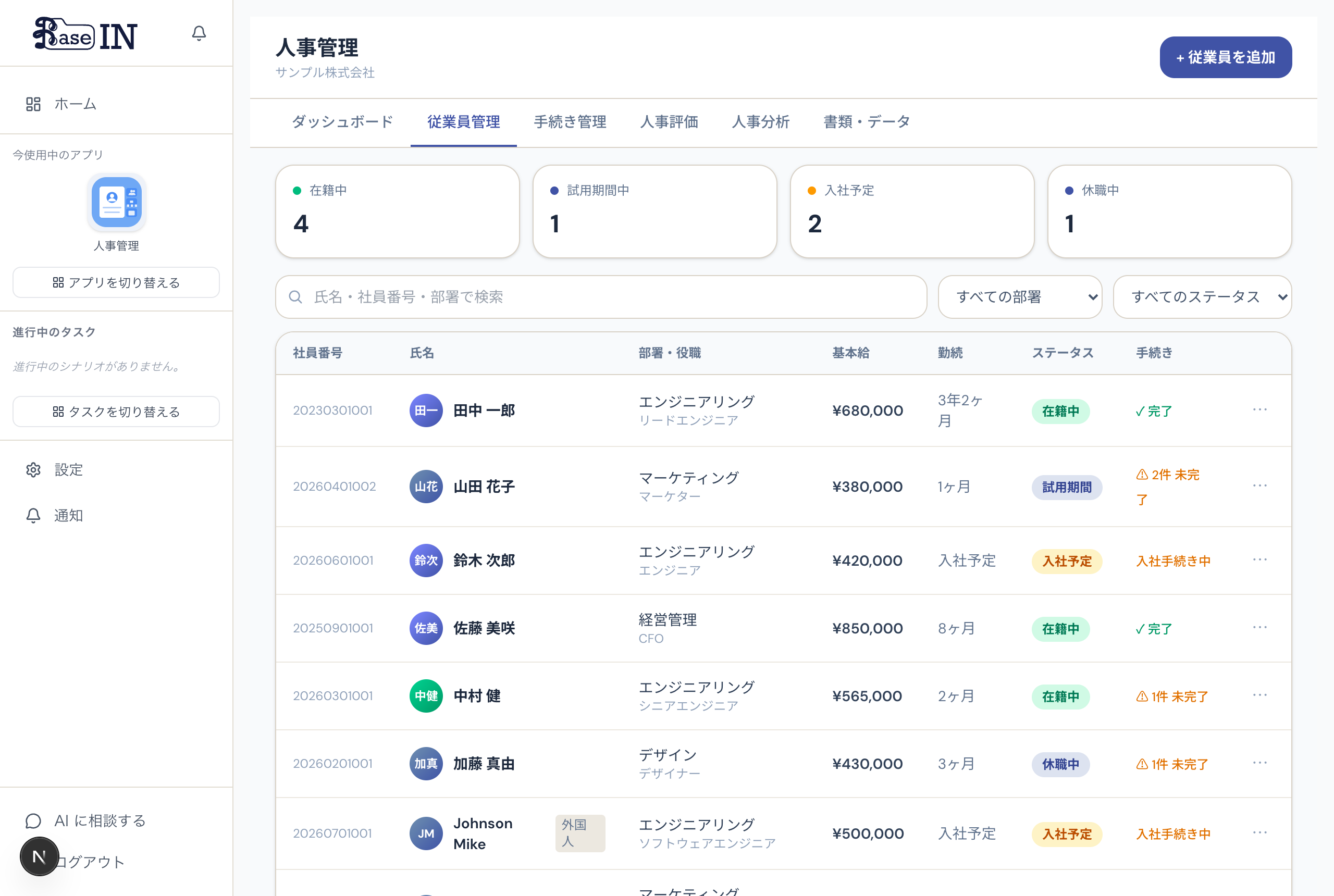Click the magnifier icon in the search box
Viewport: 1334px width, 896px height.
click(295, 296)
